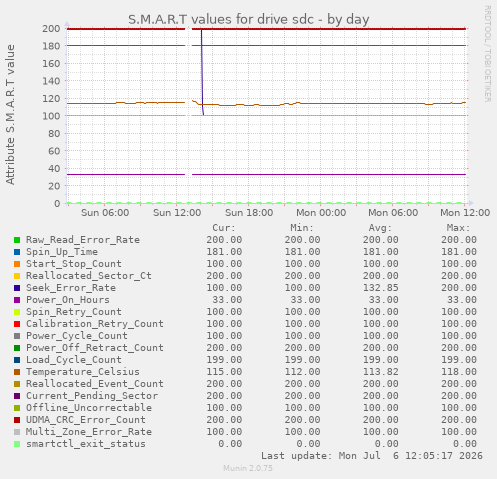Click the Munin 2.0.75 version footer

(x=248, y=468)
